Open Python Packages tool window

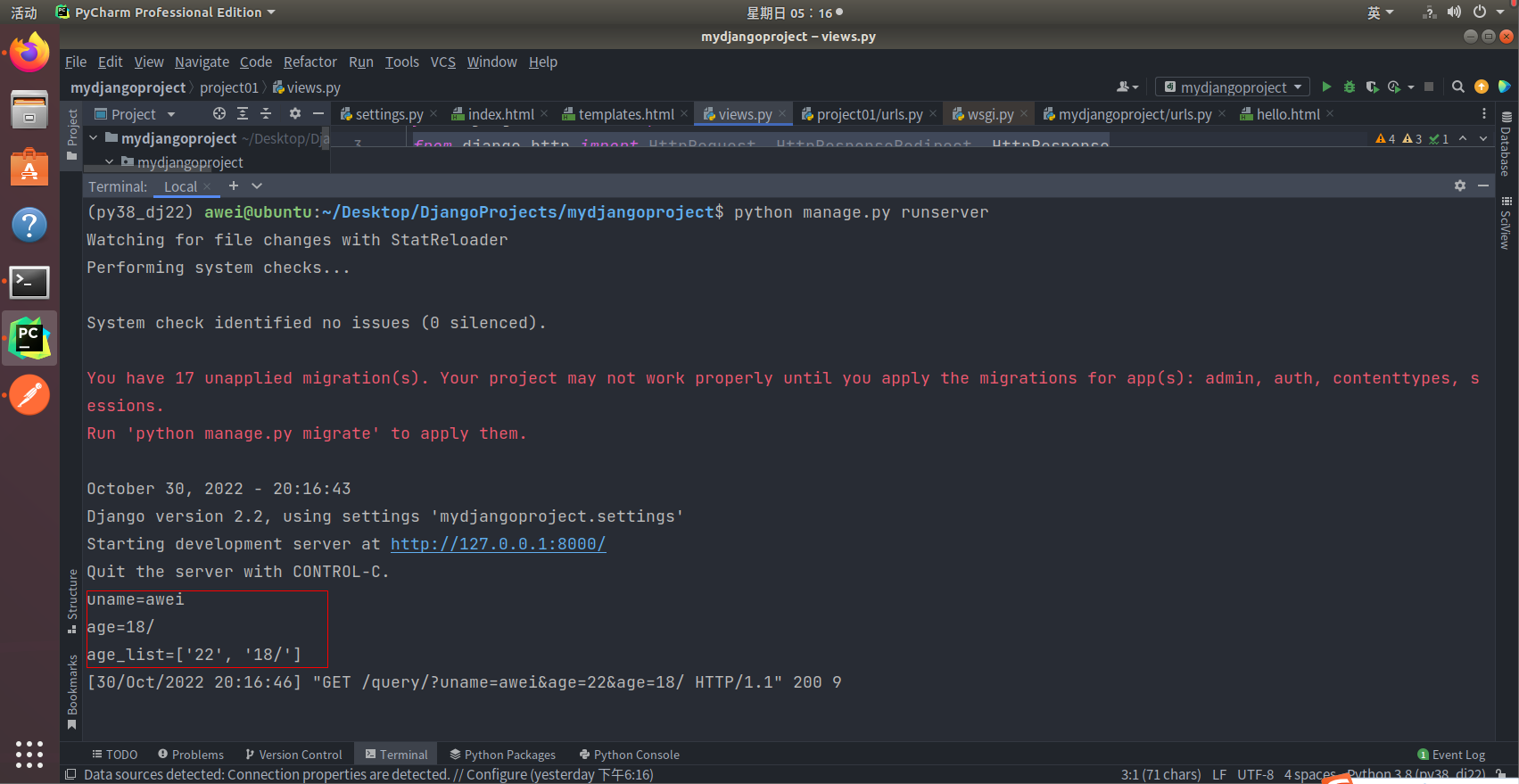tap(503, 754)
